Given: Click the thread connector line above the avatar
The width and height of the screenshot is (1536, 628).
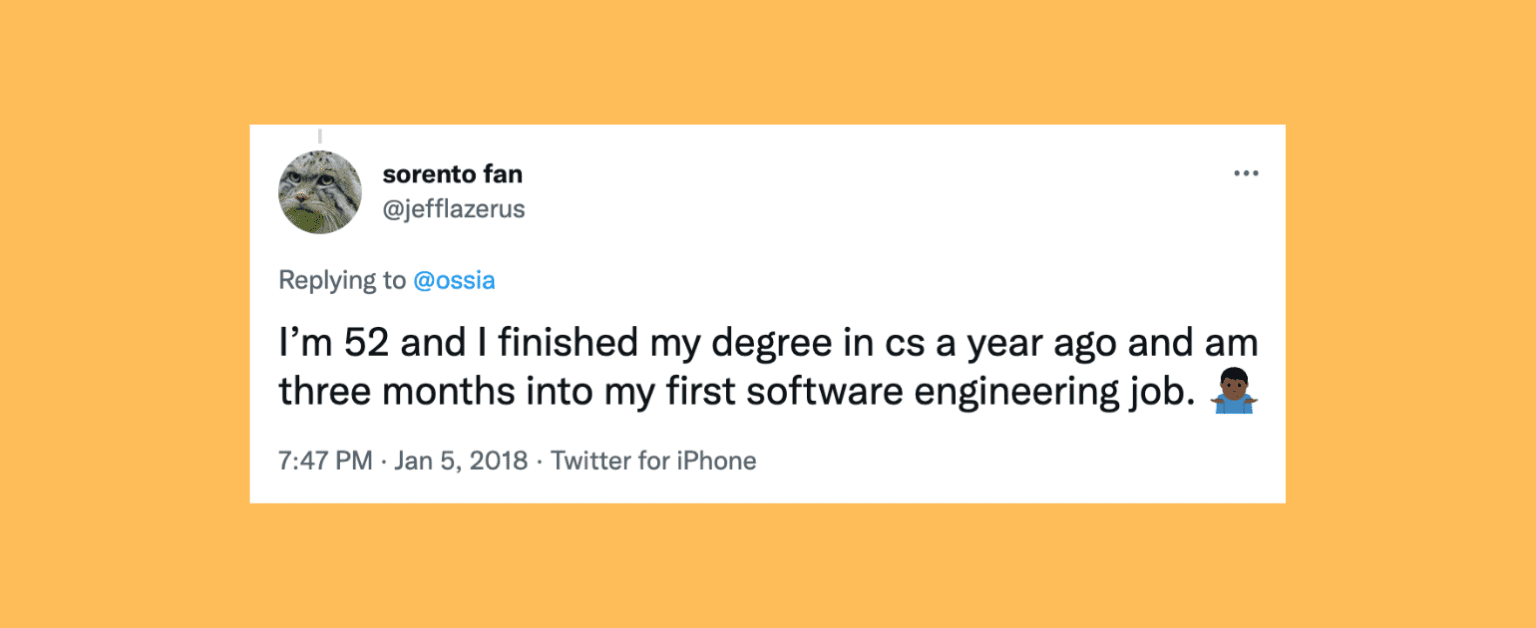Looking at the screenshot, I should point(320,133).
